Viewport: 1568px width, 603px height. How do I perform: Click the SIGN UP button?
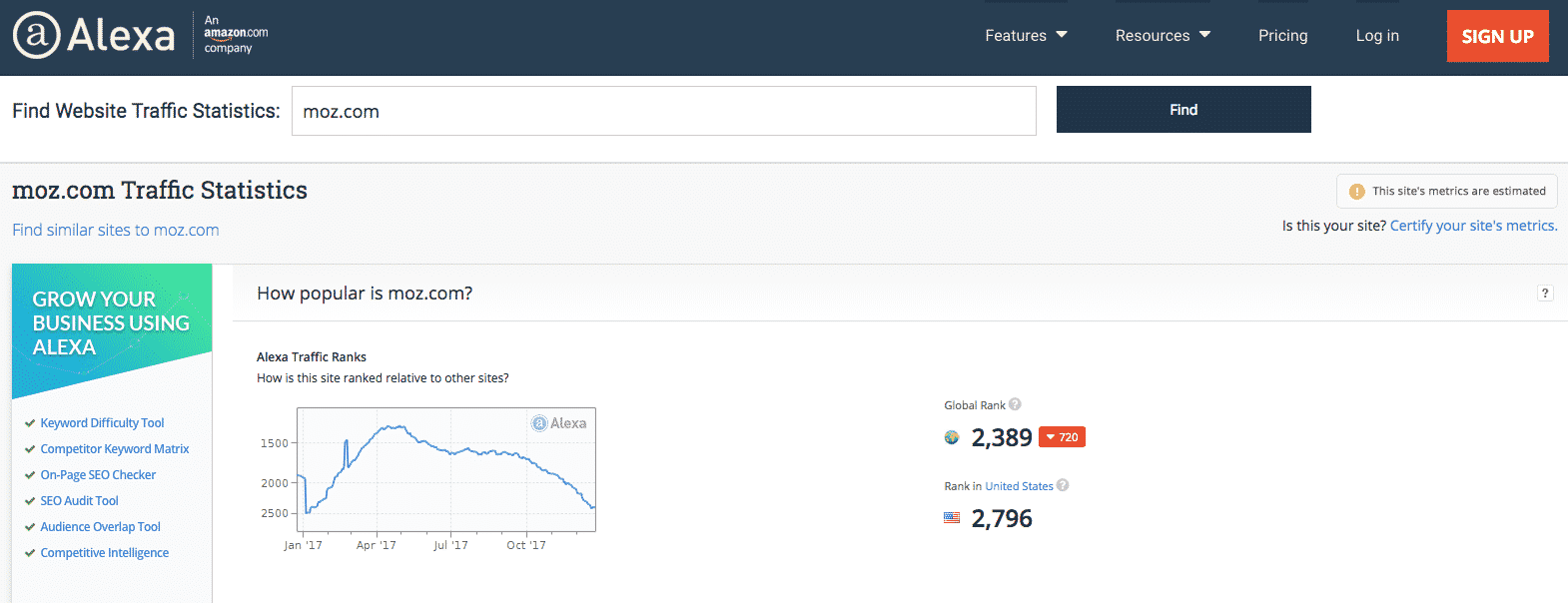pyautogui.click(x=1497, y=36)
